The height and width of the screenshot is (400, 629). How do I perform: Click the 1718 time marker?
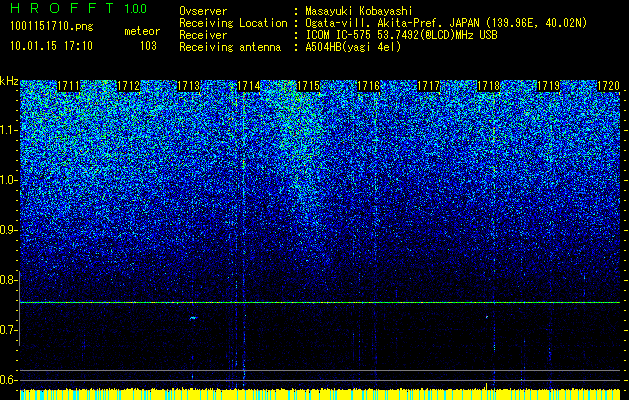point(489,86)
